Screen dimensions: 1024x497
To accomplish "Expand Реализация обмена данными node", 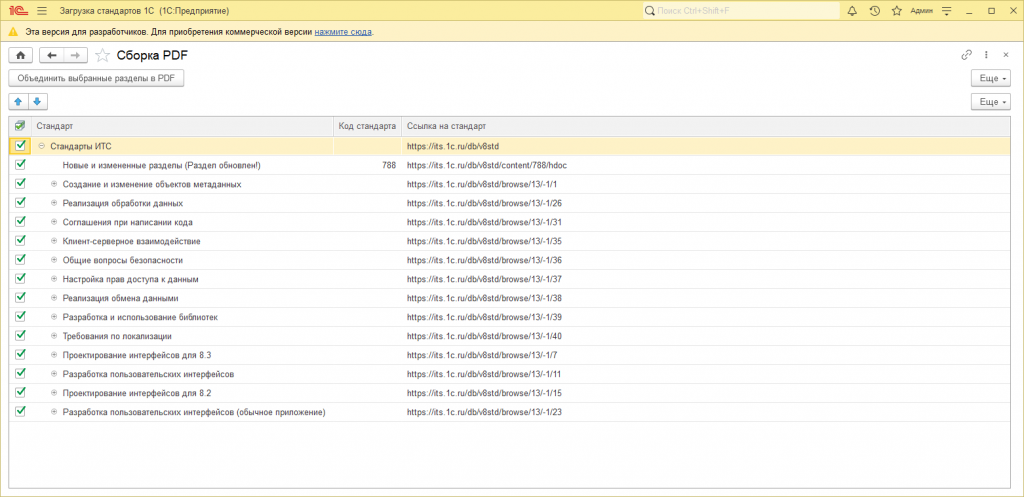I will [x=54, y=298].
